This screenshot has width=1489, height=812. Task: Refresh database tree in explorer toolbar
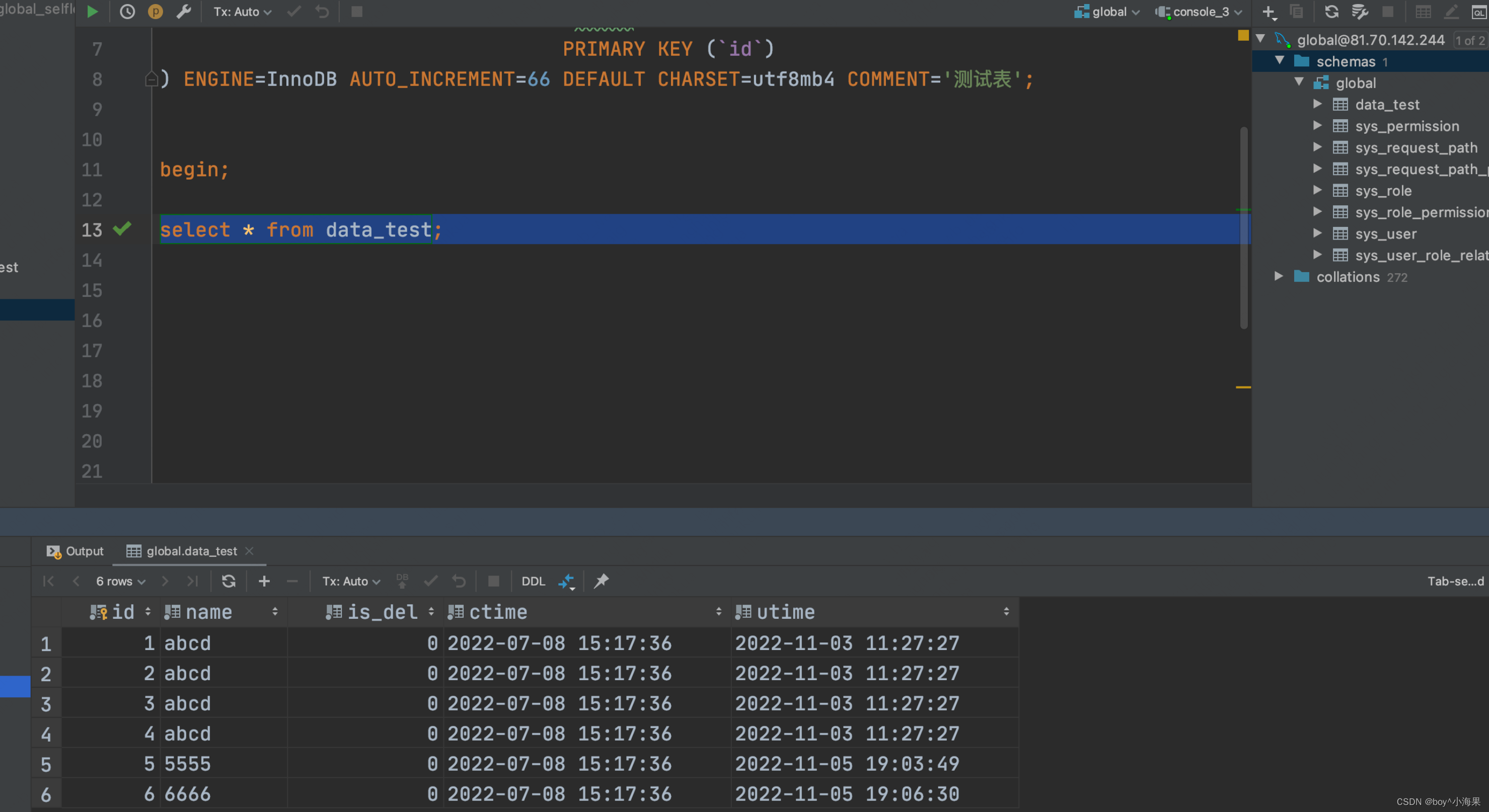[x=1331, y=12]
